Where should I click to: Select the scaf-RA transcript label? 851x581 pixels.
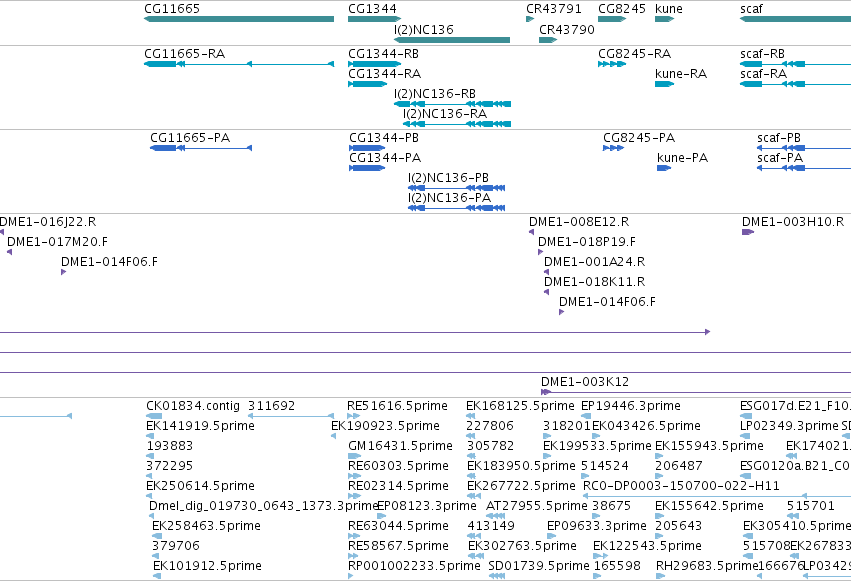click(x=764, y=74)
